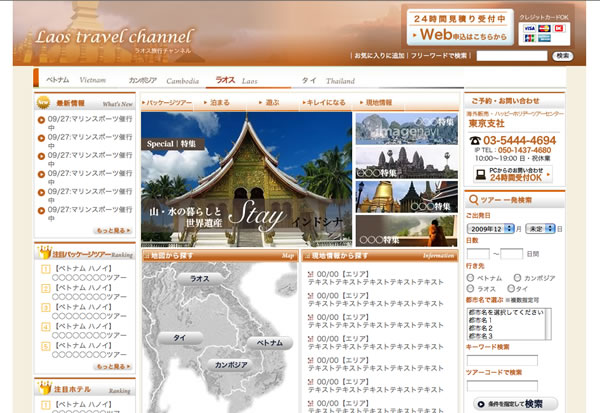Image resolution: width=600 pixels, height=413 pixels.
Task: Select the ラオス destination radio button
Action: [470, 288]
